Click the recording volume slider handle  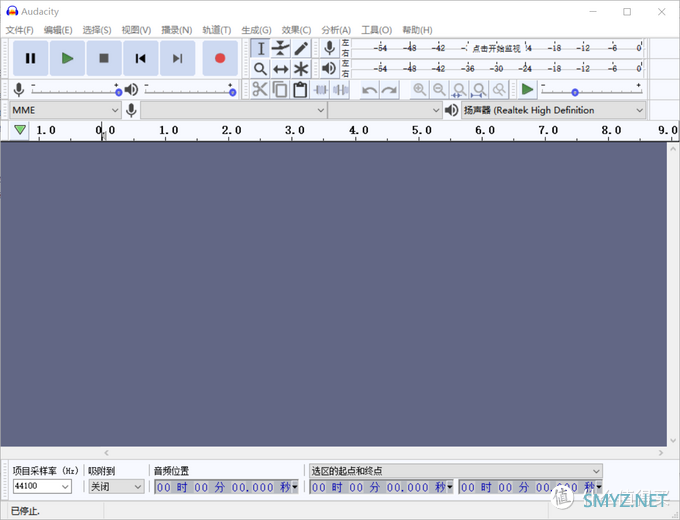(118, 92)
